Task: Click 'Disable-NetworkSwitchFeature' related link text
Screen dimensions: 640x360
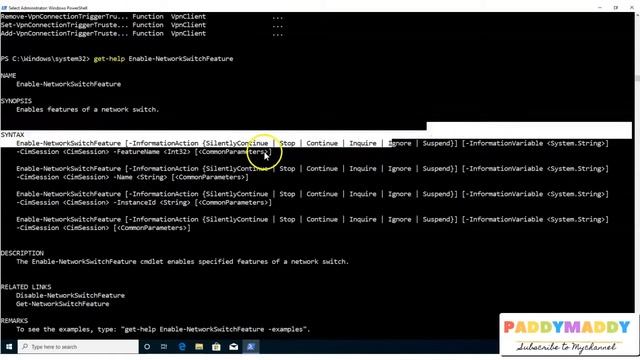Action: [70, 296]
